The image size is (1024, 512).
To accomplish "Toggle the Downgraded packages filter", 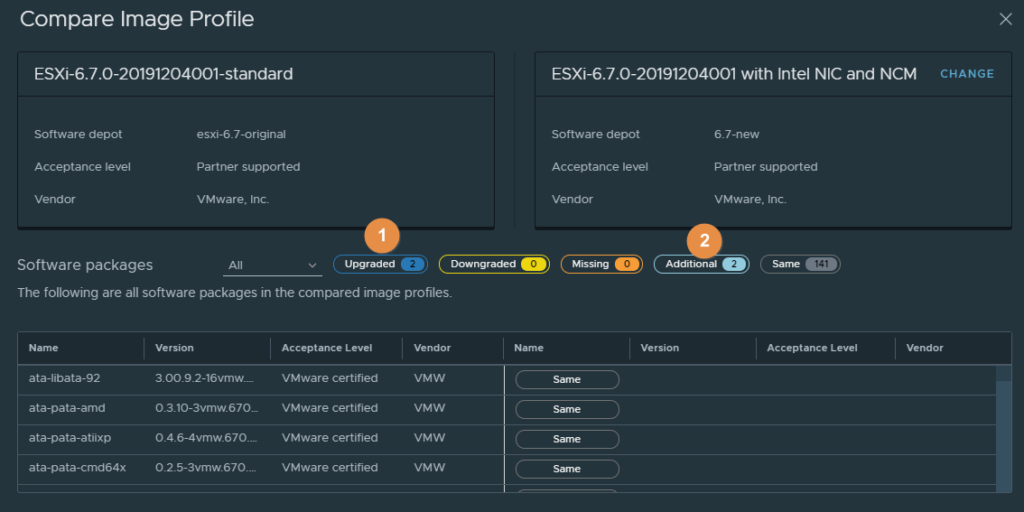I will (494, 264).
